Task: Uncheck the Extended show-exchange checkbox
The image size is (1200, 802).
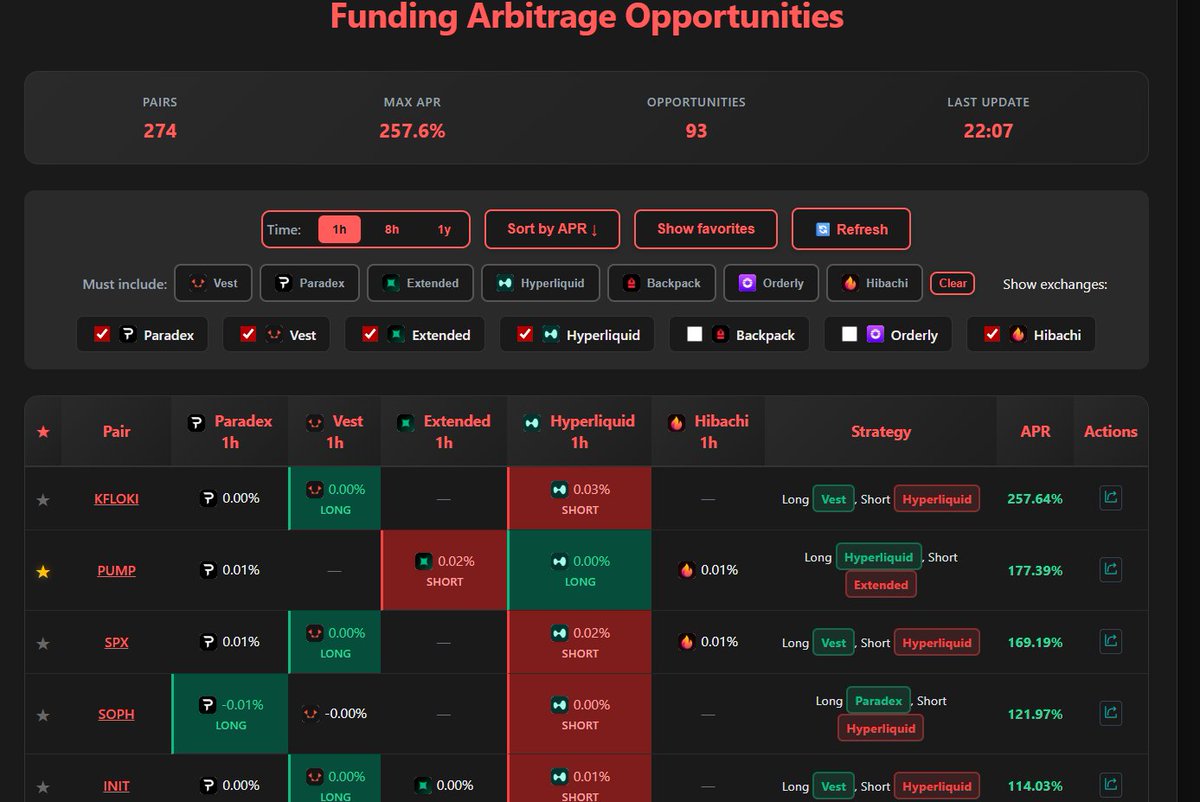Action: (370, 335)
